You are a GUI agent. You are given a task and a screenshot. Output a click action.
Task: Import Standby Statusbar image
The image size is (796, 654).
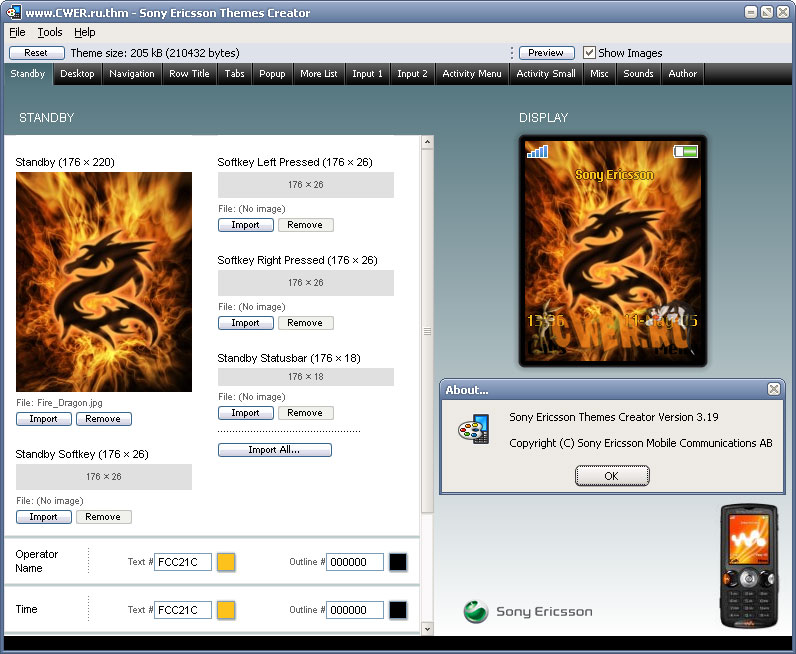tap(246, 413)
